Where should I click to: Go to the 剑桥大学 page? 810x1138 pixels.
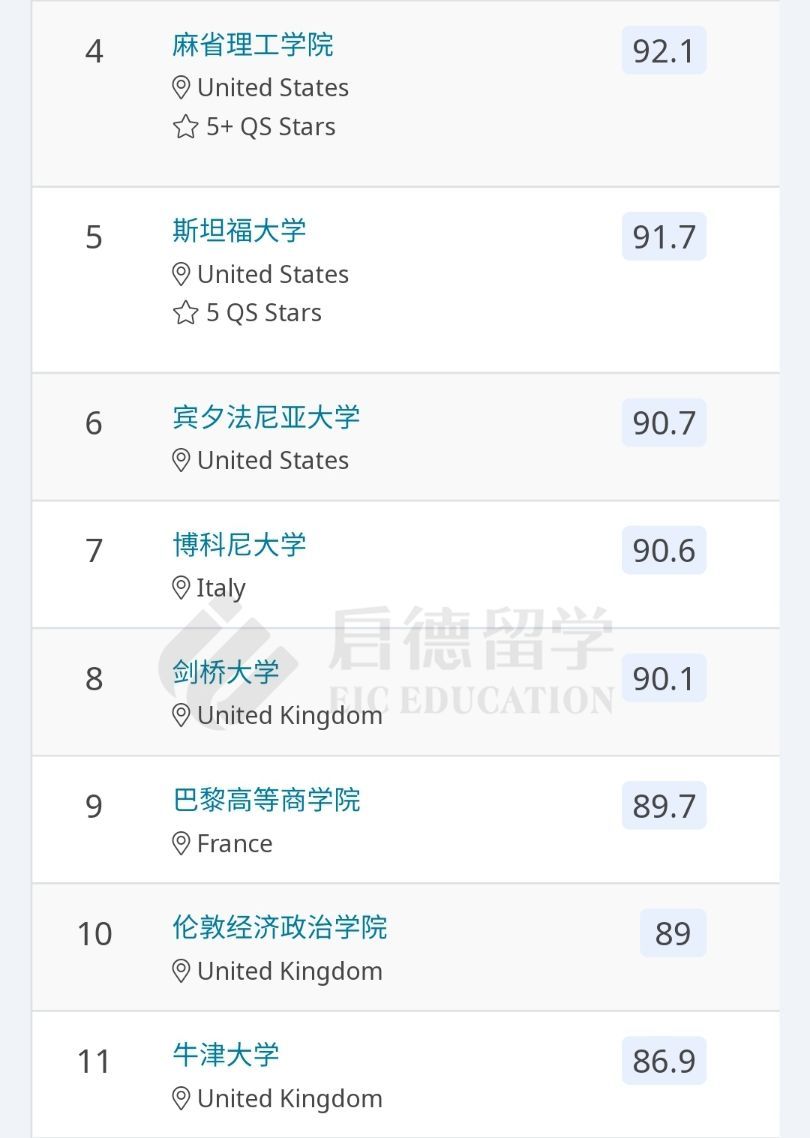coord(225,672)
